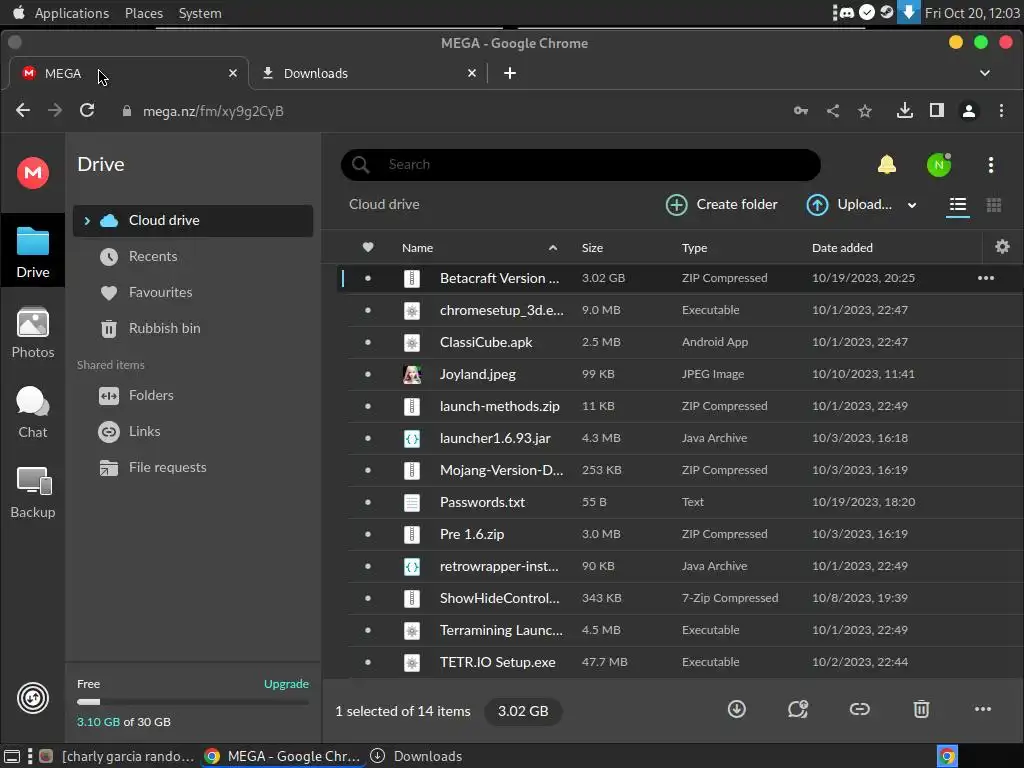Click the storage usage bar
Image resolution: width=1024 pixels, height=768 pixels.
coord(193,702)
